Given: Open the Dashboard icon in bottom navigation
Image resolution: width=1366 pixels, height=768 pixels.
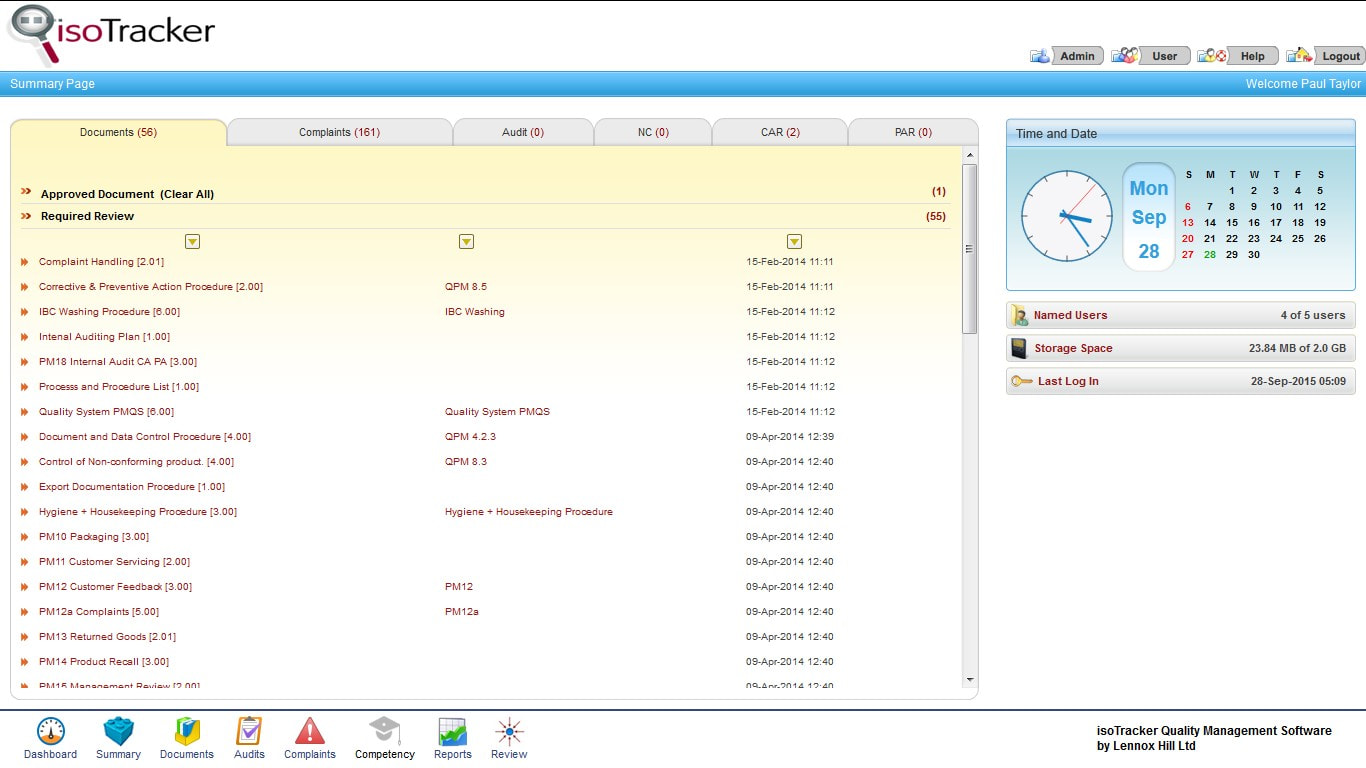Looking at the screenshot, I should coord(50,731).
